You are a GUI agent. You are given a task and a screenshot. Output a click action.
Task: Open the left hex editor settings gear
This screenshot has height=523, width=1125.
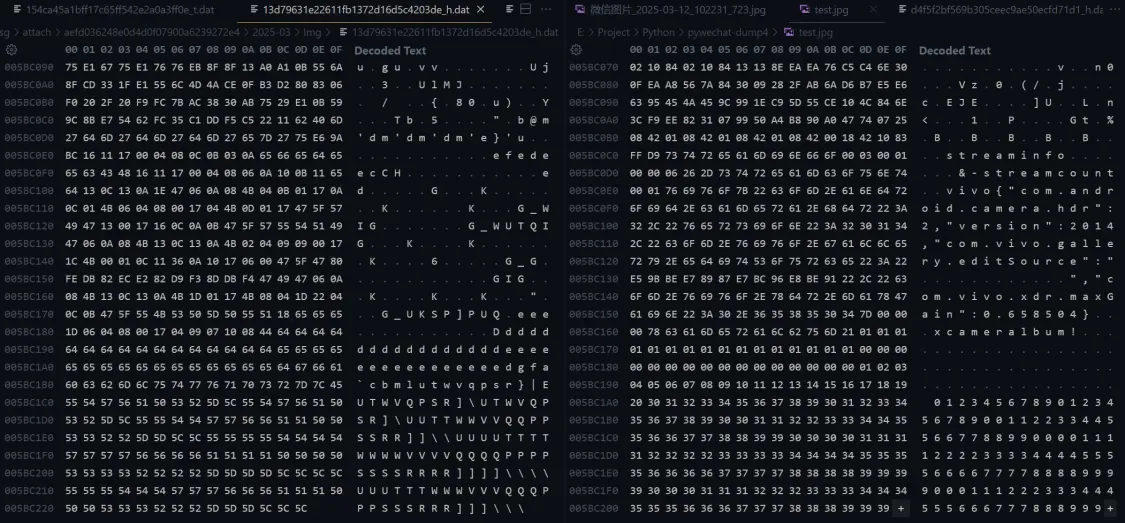pos(11,50)
